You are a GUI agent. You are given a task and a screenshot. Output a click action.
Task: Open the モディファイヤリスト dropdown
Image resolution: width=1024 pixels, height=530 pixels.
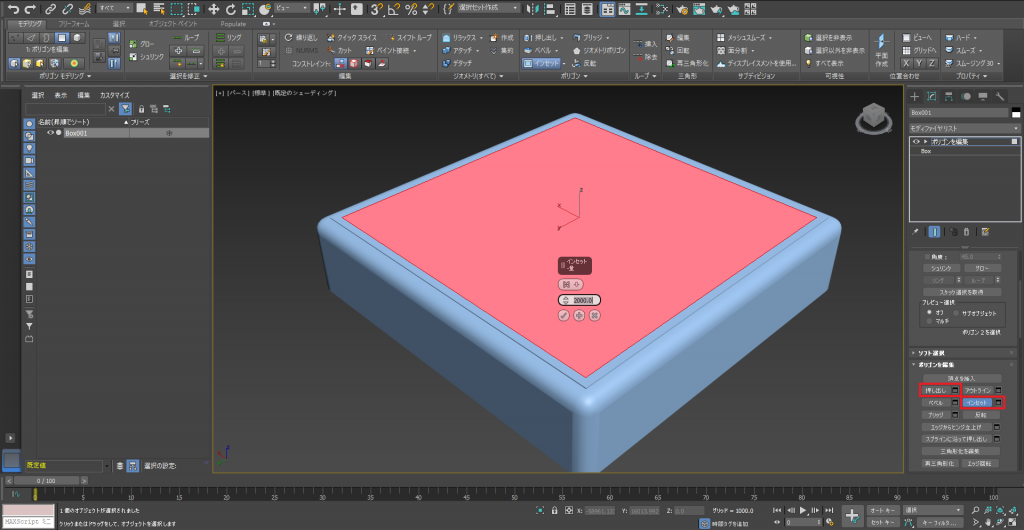(x=962, y=128)
